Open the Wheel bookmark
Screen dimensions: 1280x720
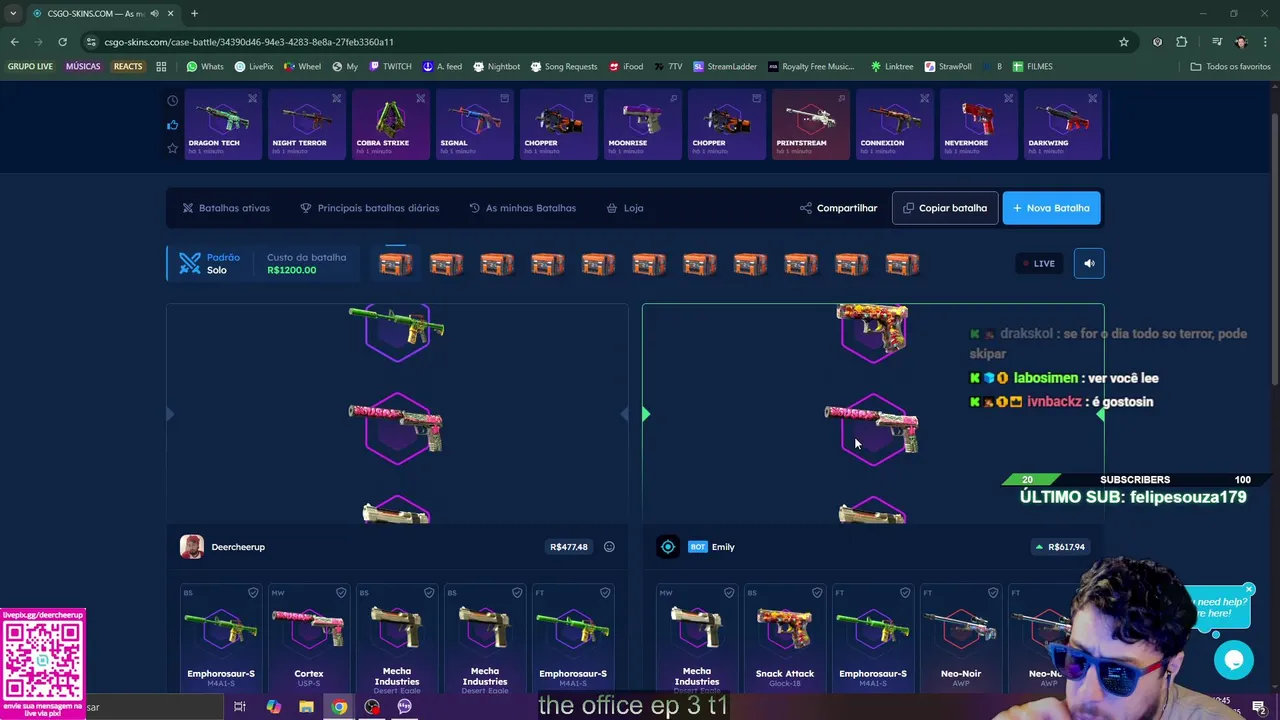[x=302, y=67]
